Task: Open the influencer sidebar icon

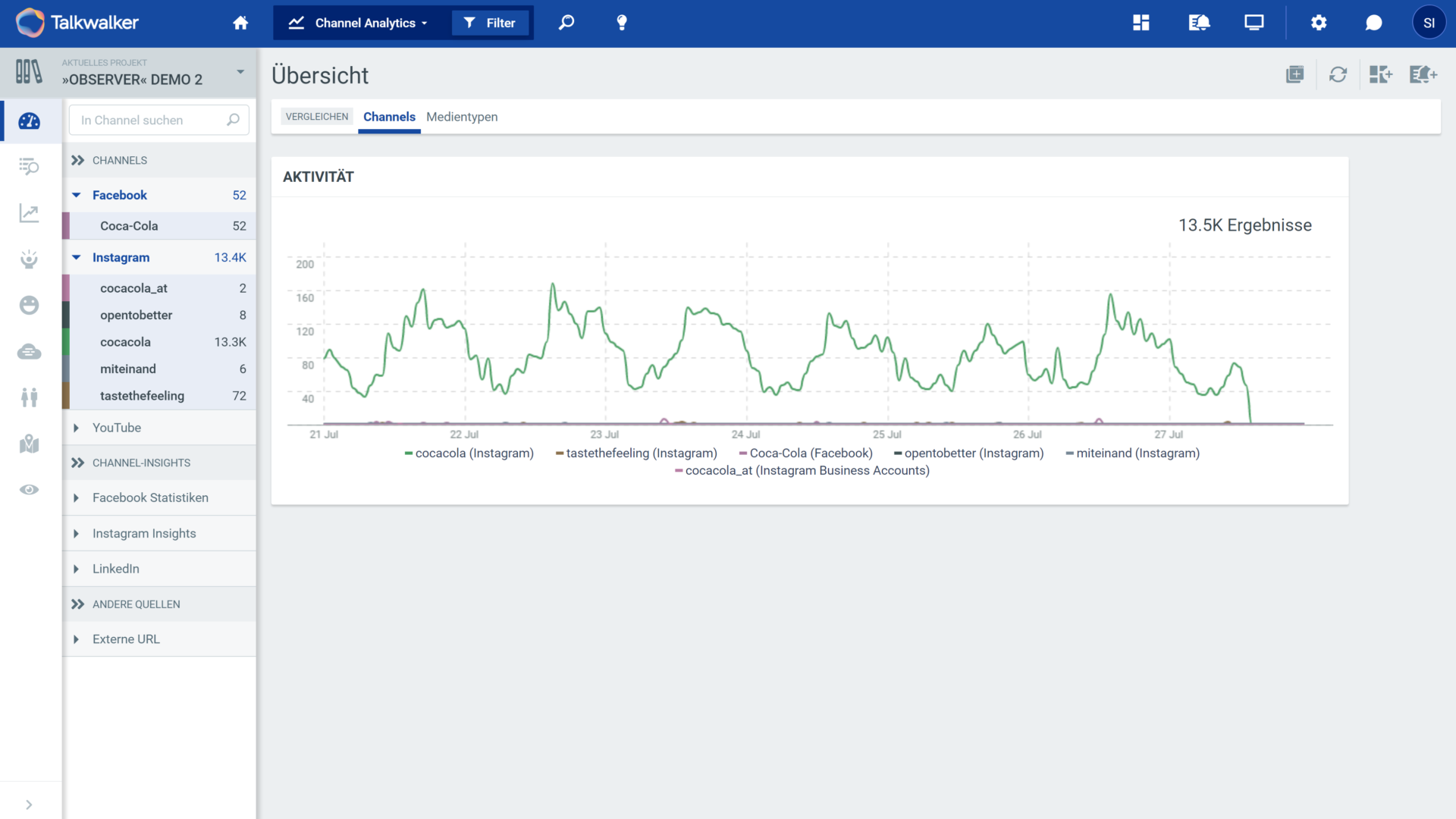Action: click(x=29, y=259)
